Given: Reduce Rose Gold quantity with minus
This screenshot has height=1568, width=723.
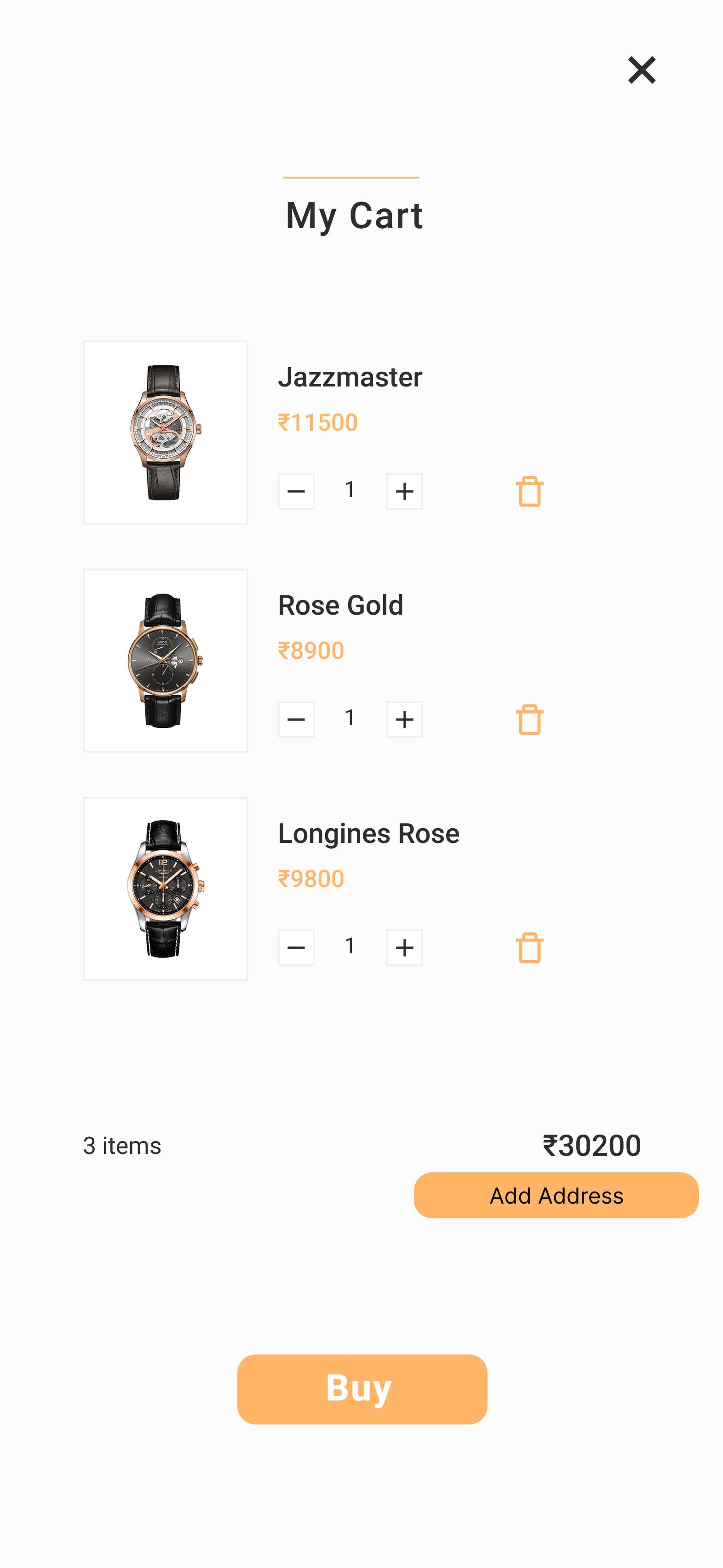Looking at the screenshot, I should 296,720.
